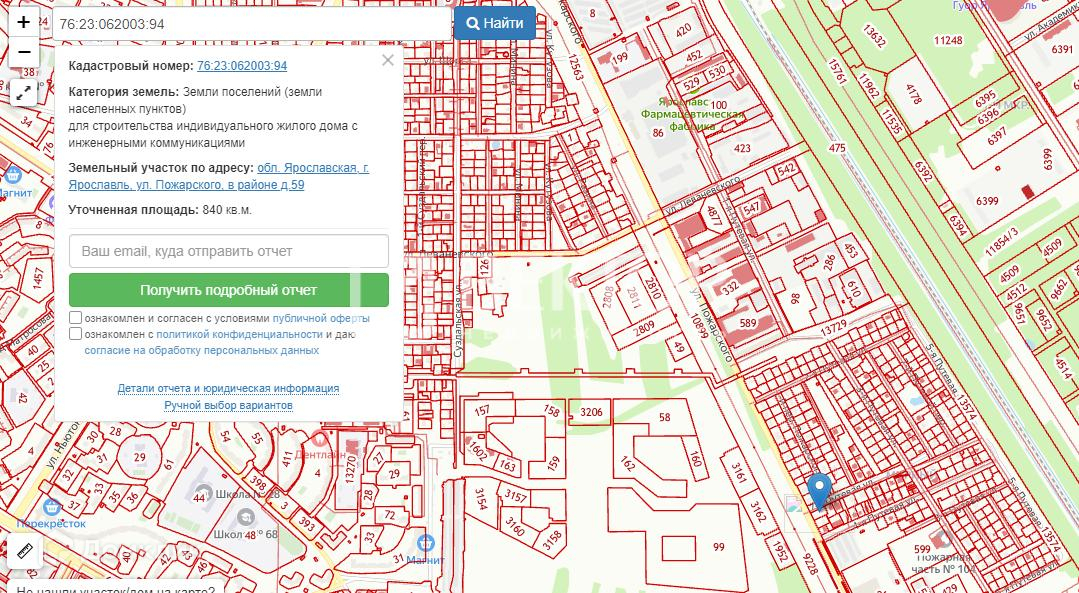The image size is (1079, 593).
Task: Close the cadastral info panel
Action: pyautogui.click(x=387, y=60)
